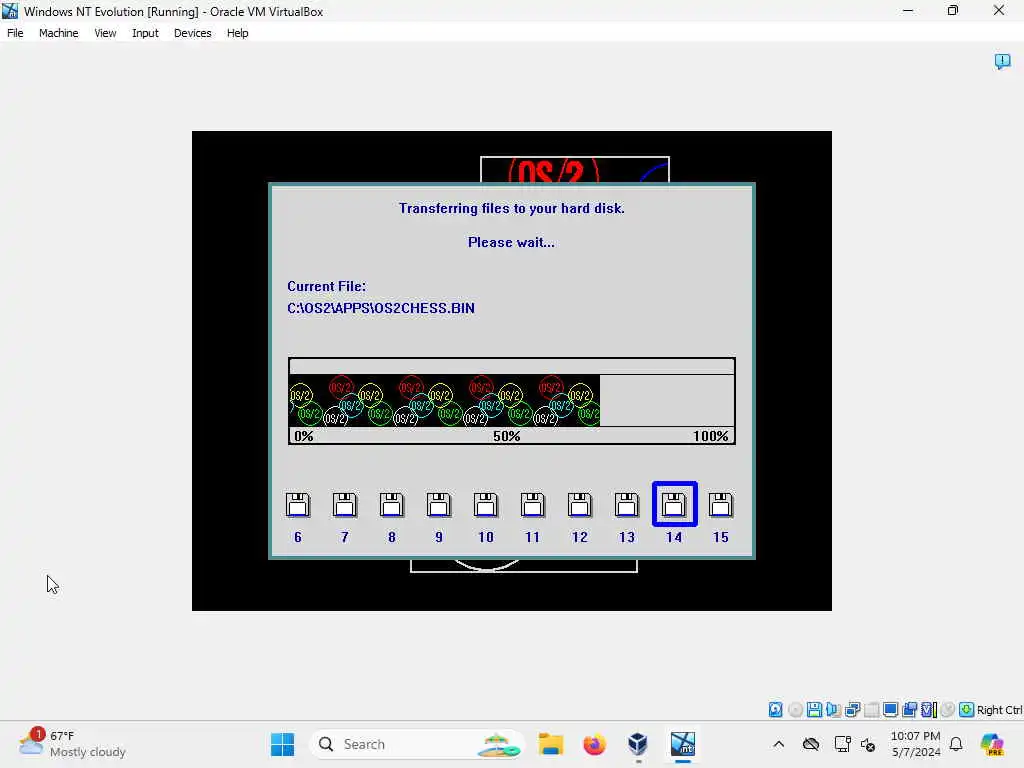The image size is (1024, 768).
Task: Click the 50% progress label
Action: point(507,436)
